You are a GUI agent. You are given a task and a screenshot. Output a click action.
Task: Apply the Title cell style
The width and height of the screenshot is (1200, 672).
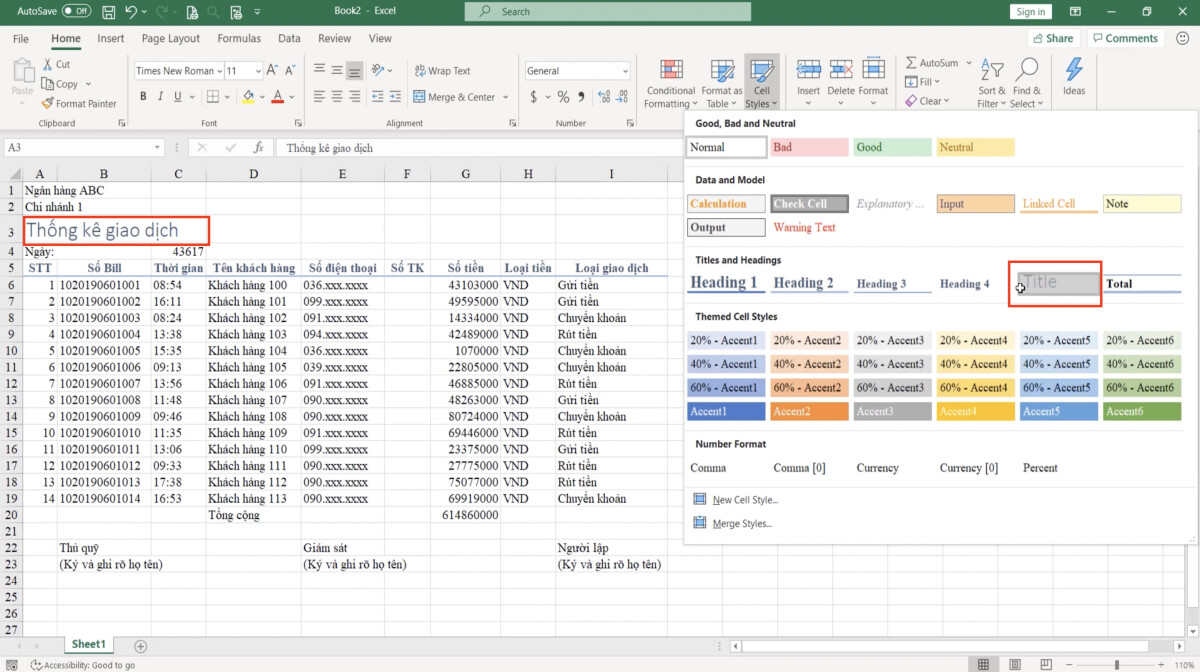coord(1058,283)
